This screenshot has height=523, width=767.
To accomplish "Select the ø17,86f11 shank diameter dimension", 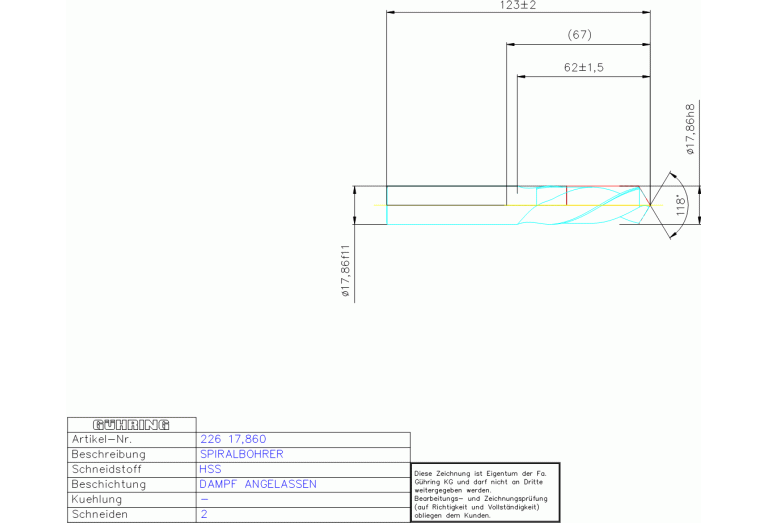I will pos(346,271).
